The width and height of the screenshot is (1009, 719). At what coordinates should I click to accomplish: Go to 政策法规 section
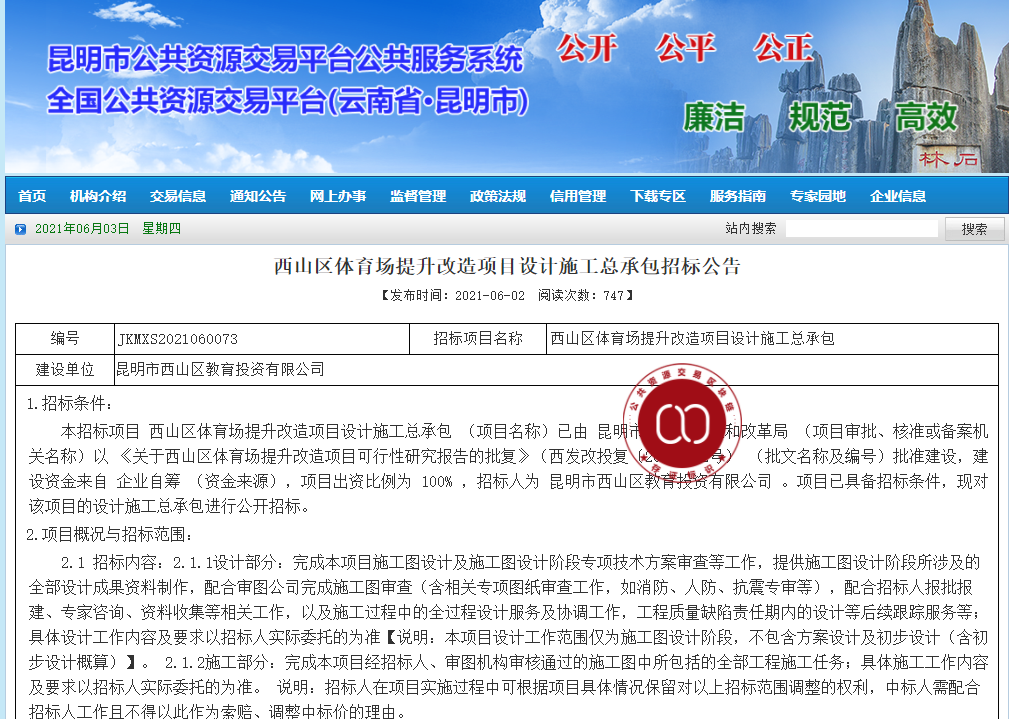pos(497,196)
